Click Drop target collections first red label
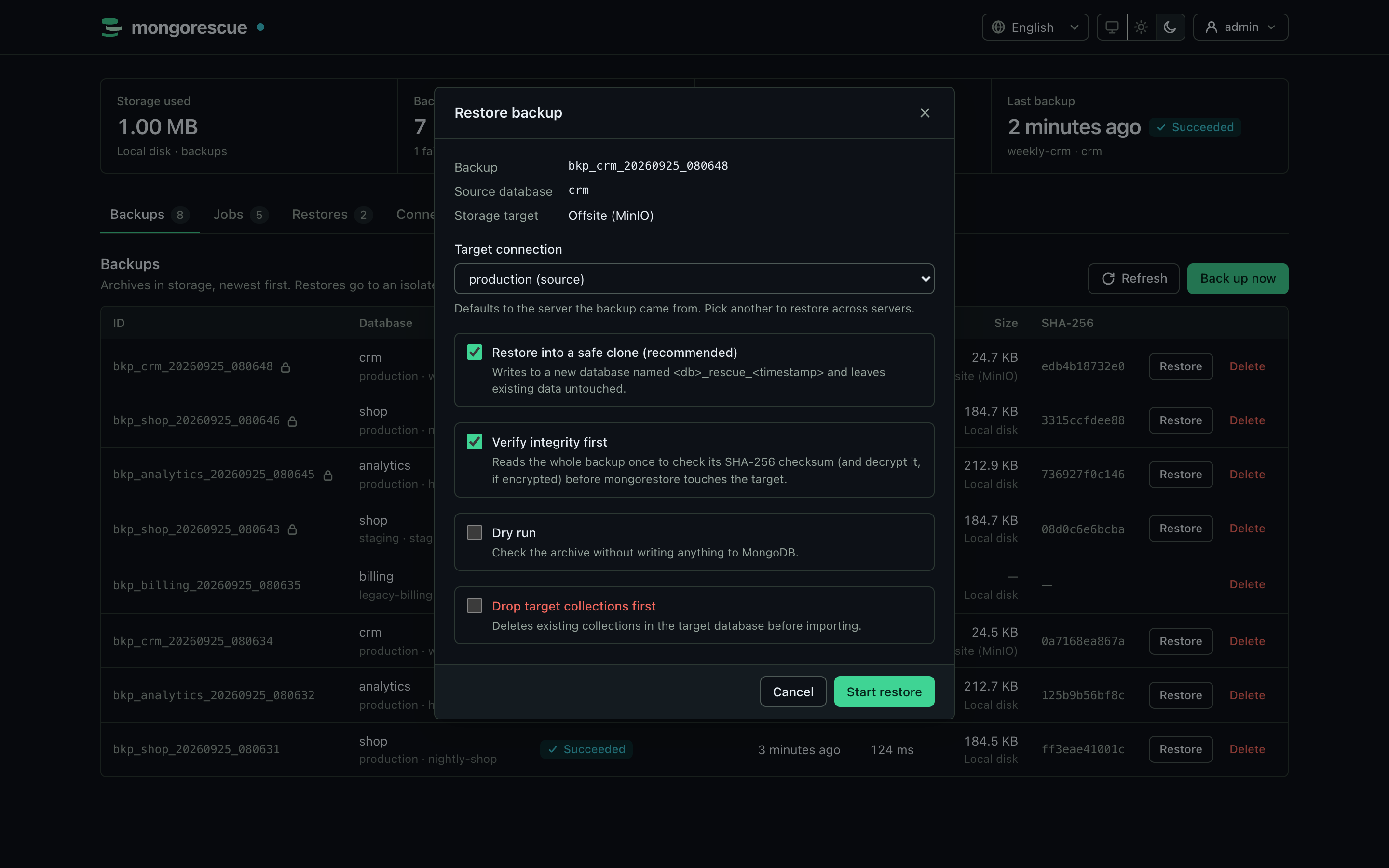Image resolution: width=1389 pixels, height=868 pixels. coord(573,606)
